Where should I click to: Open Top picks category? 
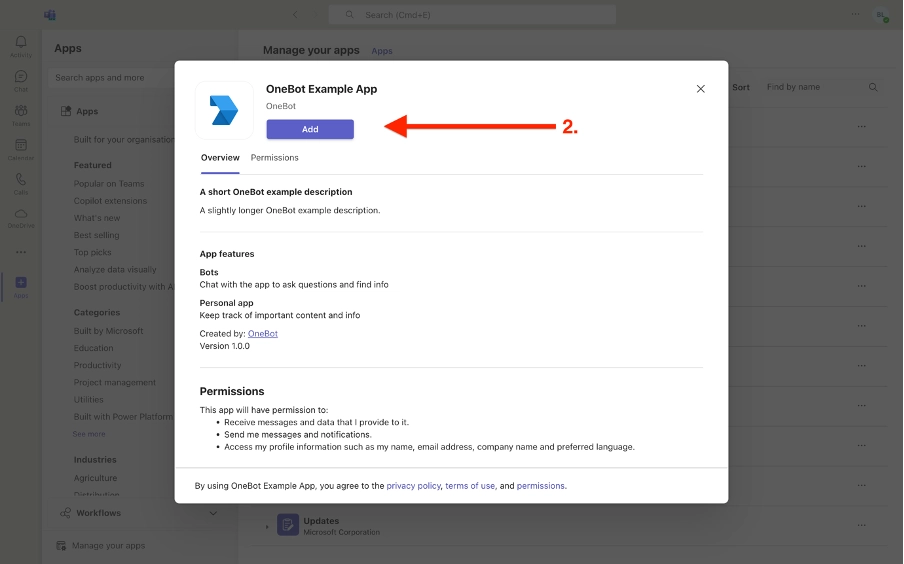coord(92,252)
